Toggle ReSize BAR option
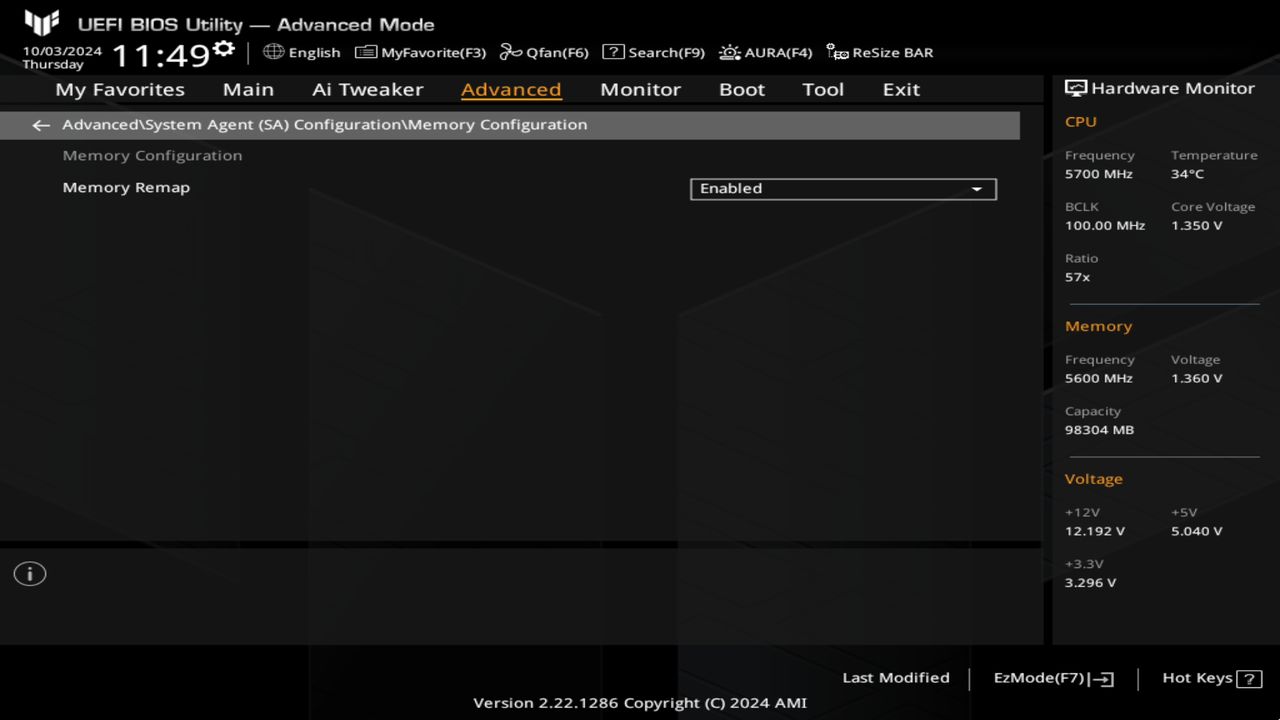This screenshot has height=720, width=1280. pyautogui.click(x=880, y=52)
